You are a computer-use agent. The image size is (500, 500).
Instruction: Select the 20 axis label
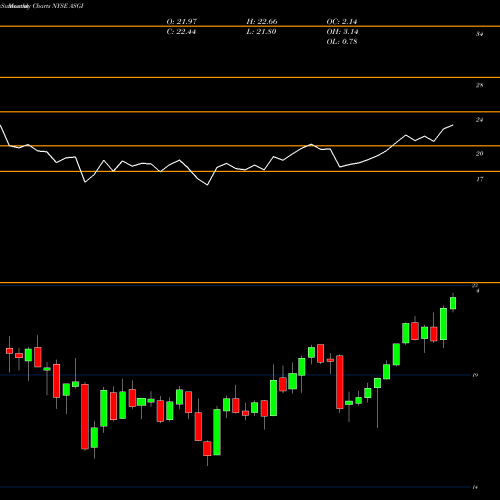[479, 154]
